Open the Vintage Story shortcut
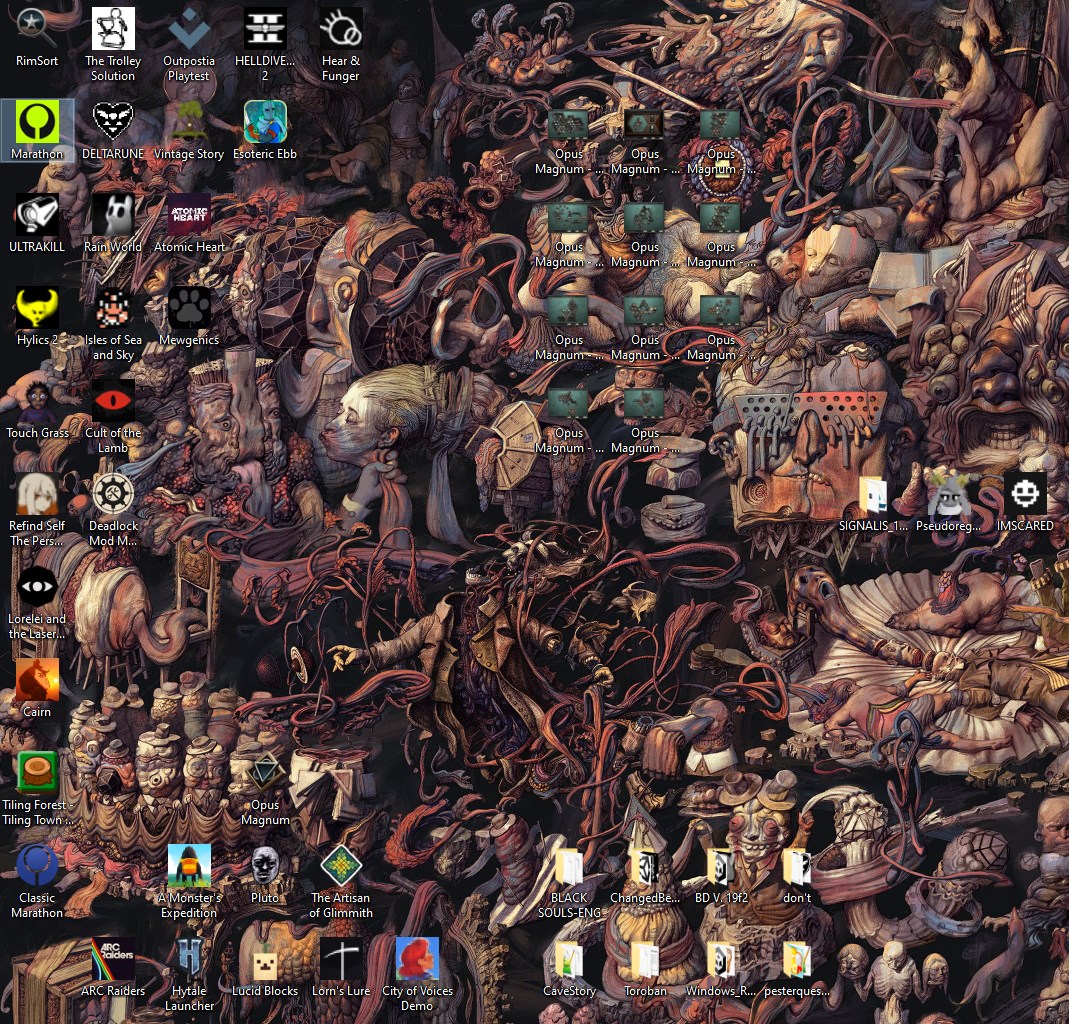This screenshot has height=1024, width=1069. (x=189, y=121)
